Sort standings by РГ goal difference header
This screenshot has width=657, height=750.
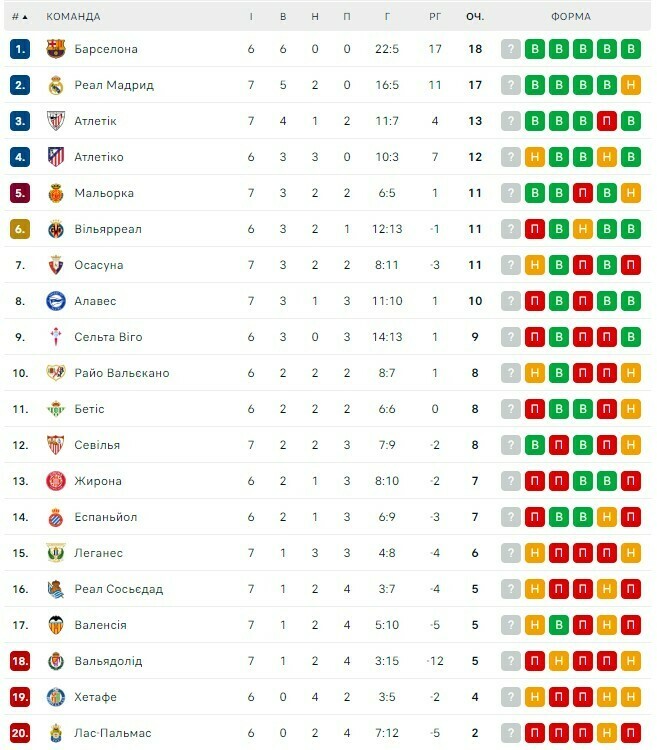435,17
